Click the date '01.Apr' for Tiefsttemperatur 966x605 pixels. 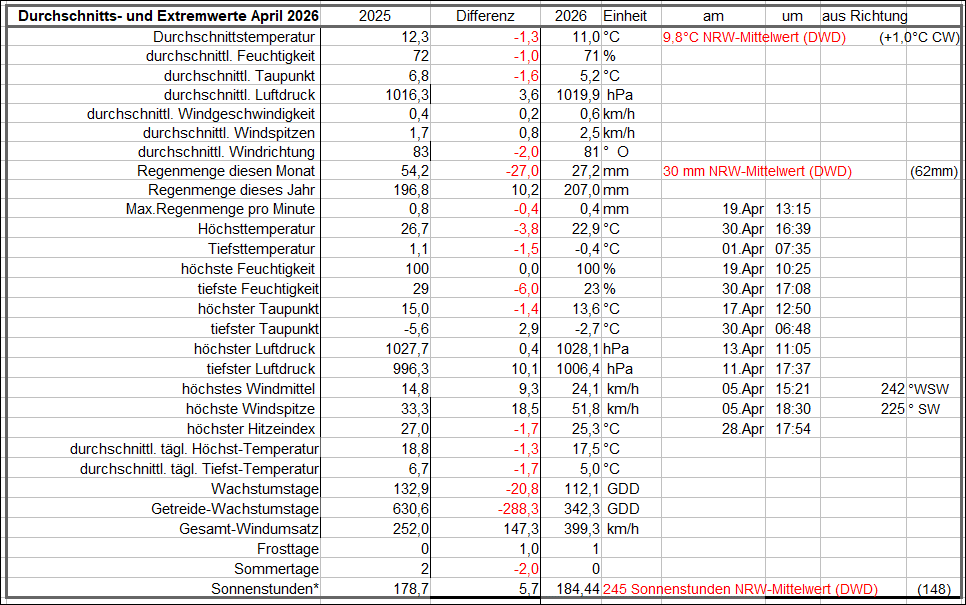point(742,250)
